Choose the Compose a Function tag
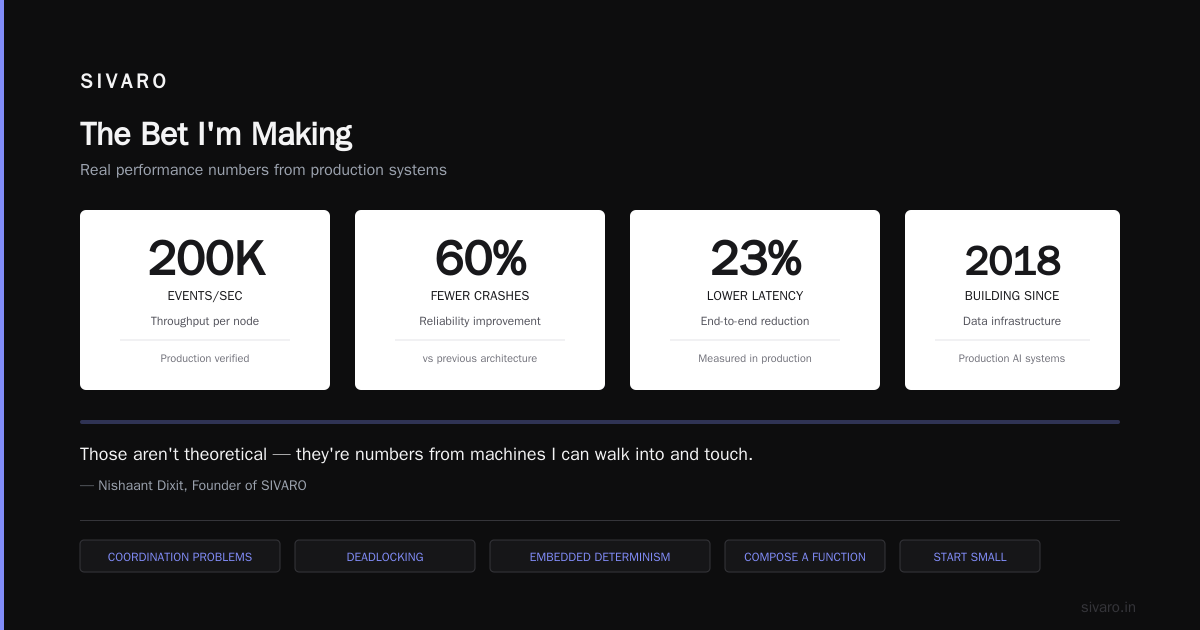 [805, 557]
